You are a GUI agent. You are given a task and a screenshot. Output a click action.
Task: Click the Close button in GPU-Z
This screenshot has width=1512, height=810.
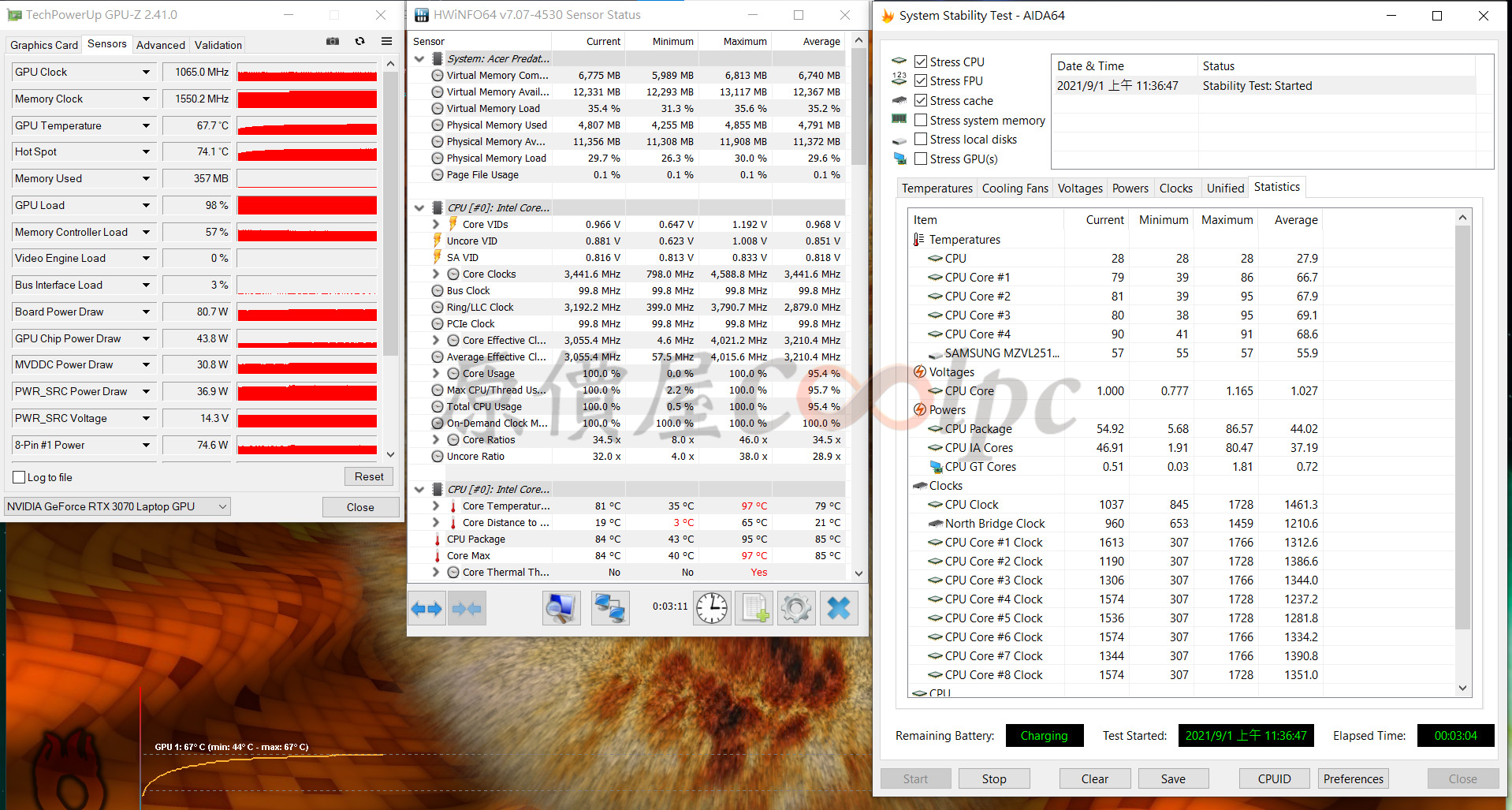[360, 507]
